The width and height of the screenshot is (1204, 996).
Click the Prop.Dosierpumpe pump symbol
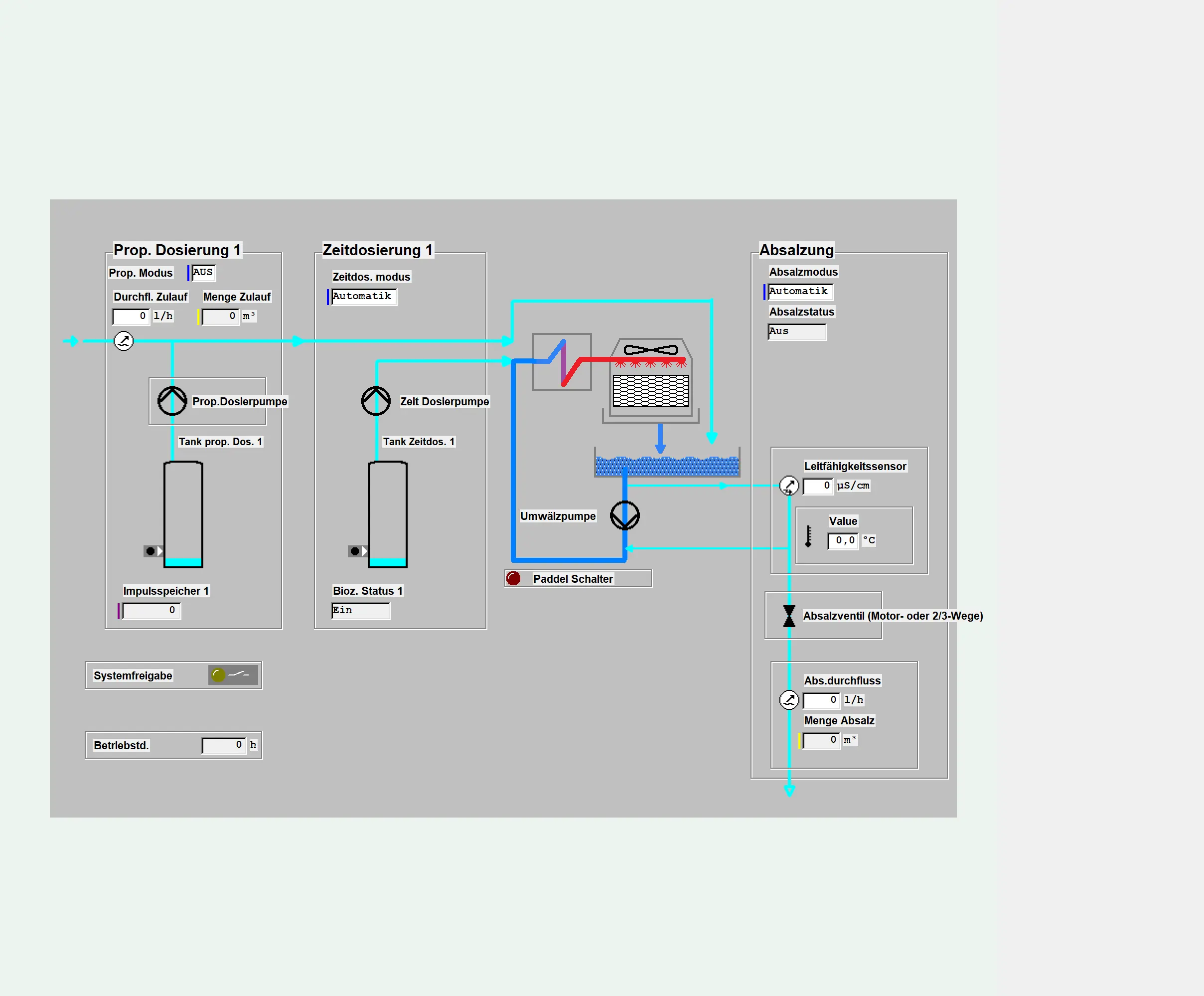[172, 400]
